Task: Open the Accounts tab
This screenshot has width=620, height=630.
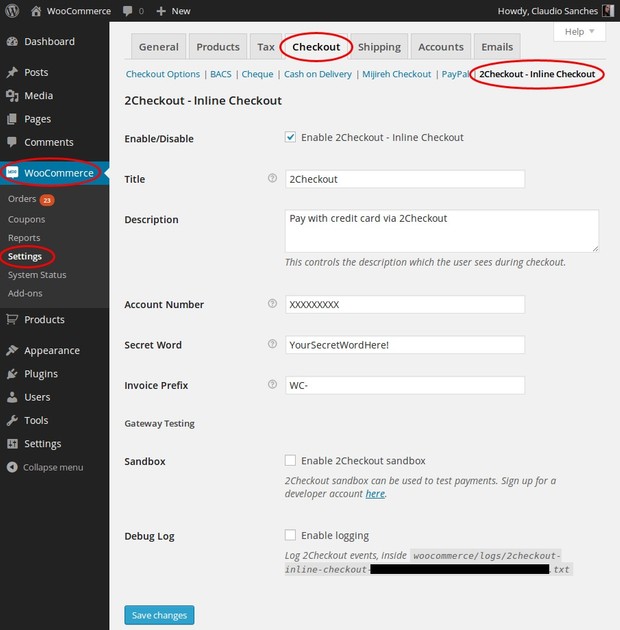Action: pos(441,47)
